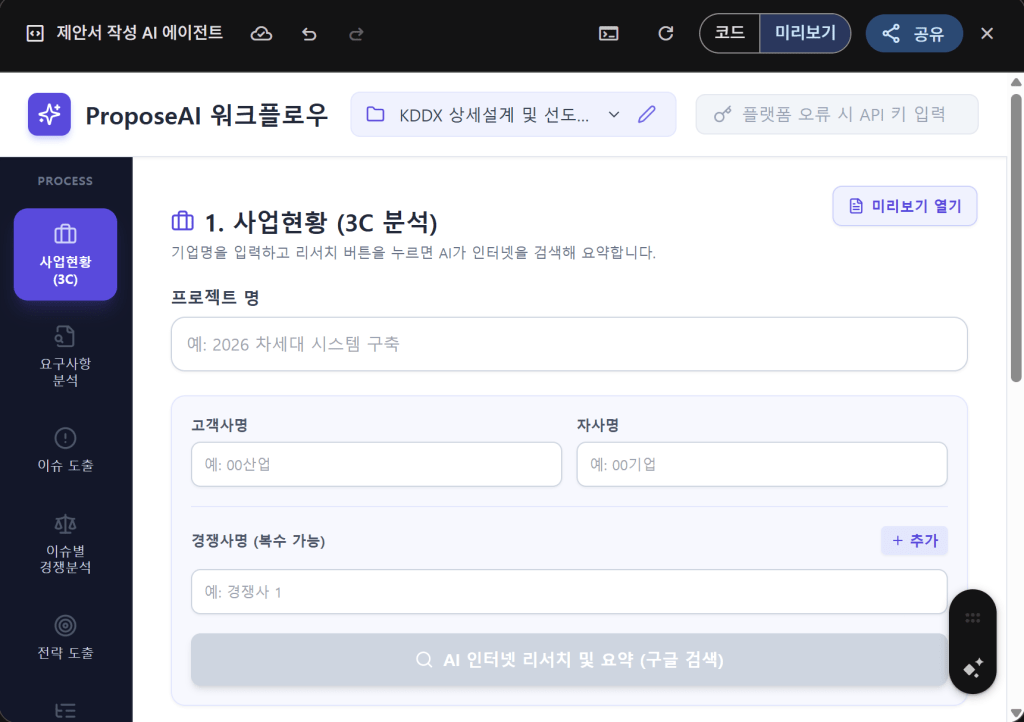This screenshot has width=1024, height=722.
Task: Click the scrollbar up arrow
Action: (1016, 82)
